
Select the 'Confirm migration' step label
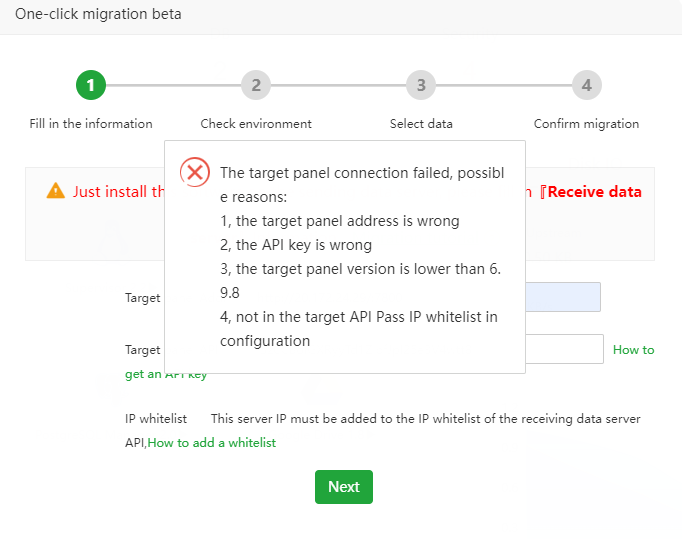[x=587, y=124]
